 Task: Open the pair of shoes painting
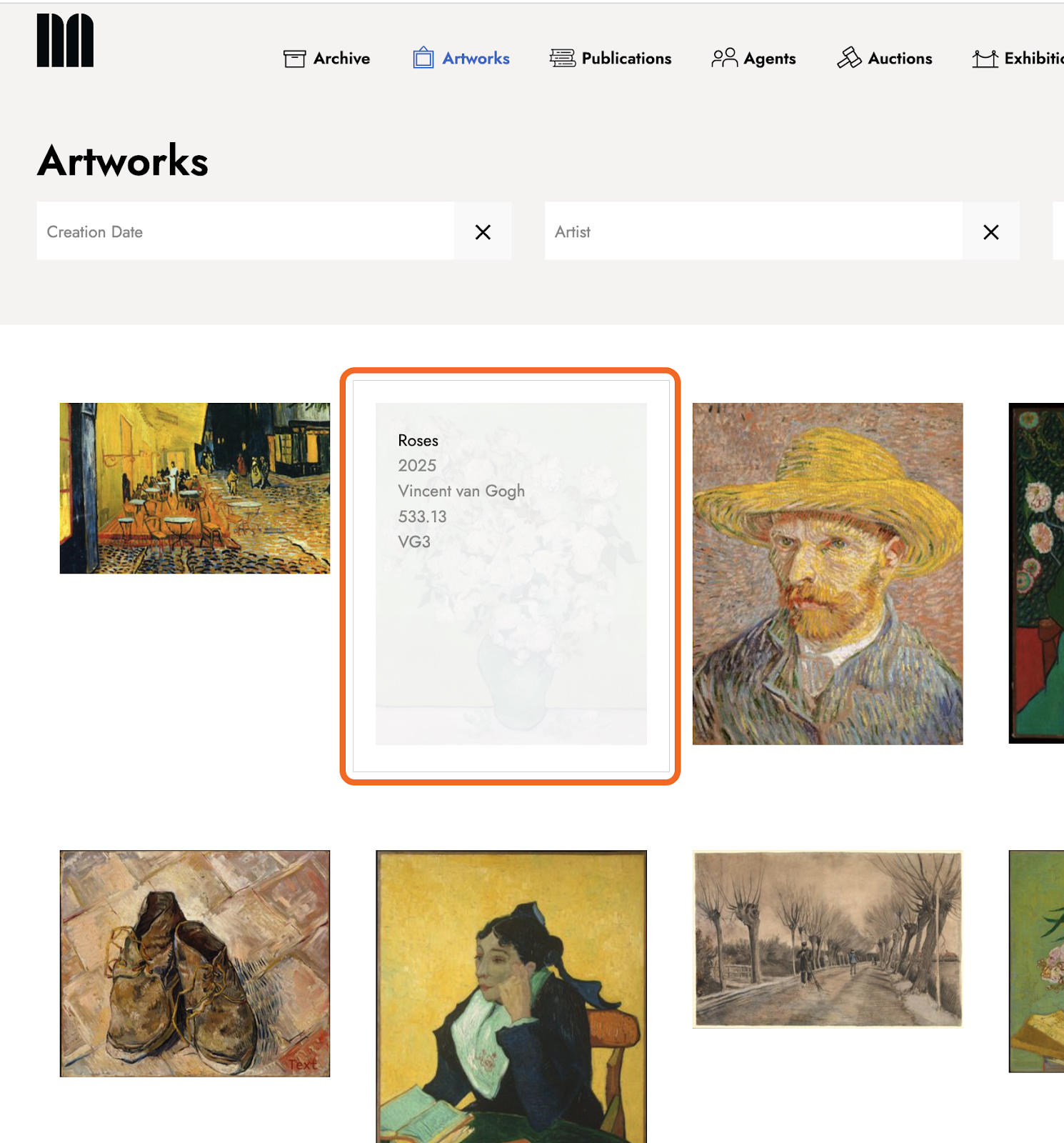point(195,963)
